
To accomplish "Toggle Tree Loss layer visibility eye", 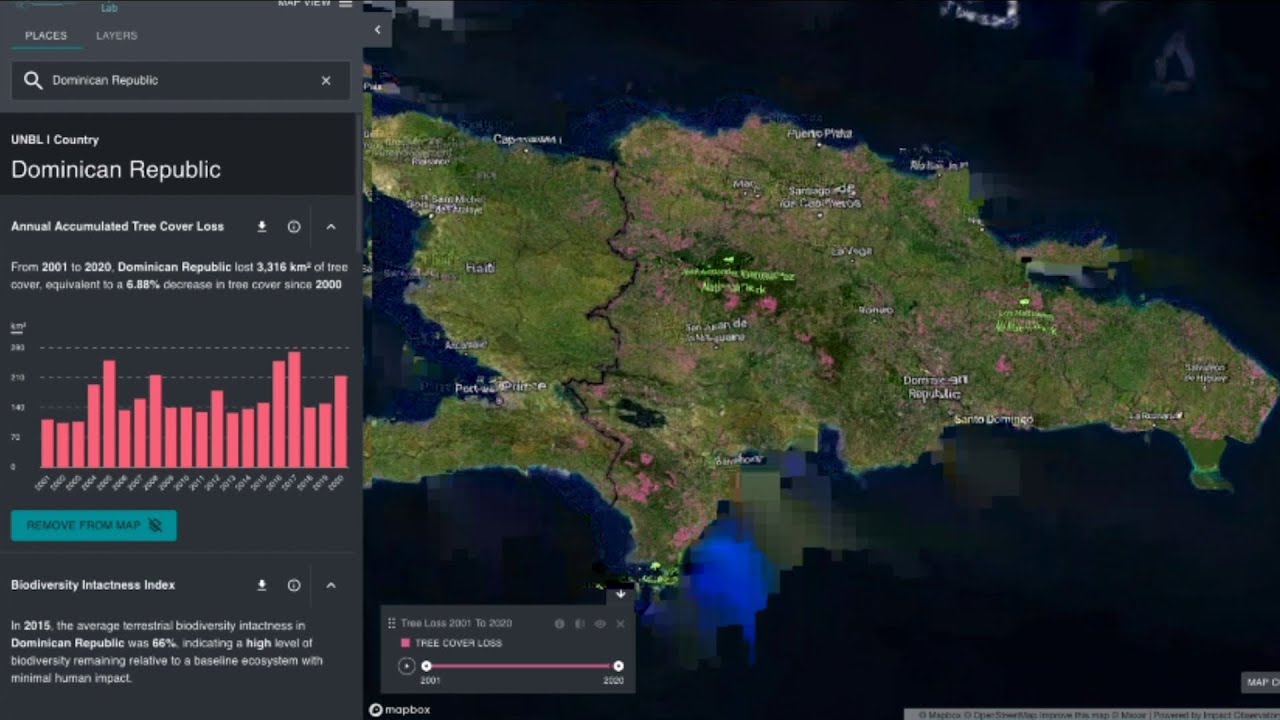I will [600, 623].
